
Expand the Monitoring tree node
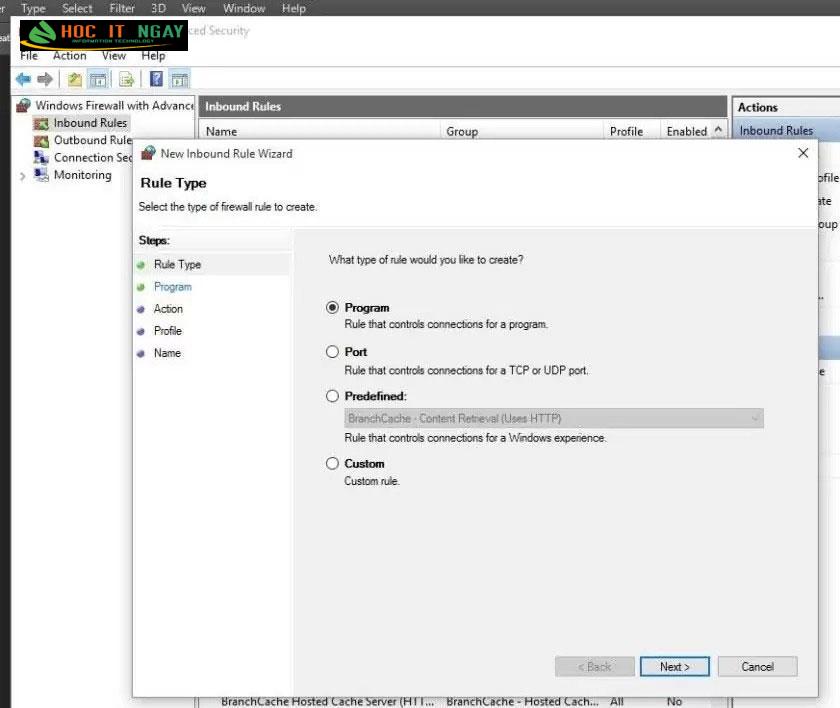22,176
